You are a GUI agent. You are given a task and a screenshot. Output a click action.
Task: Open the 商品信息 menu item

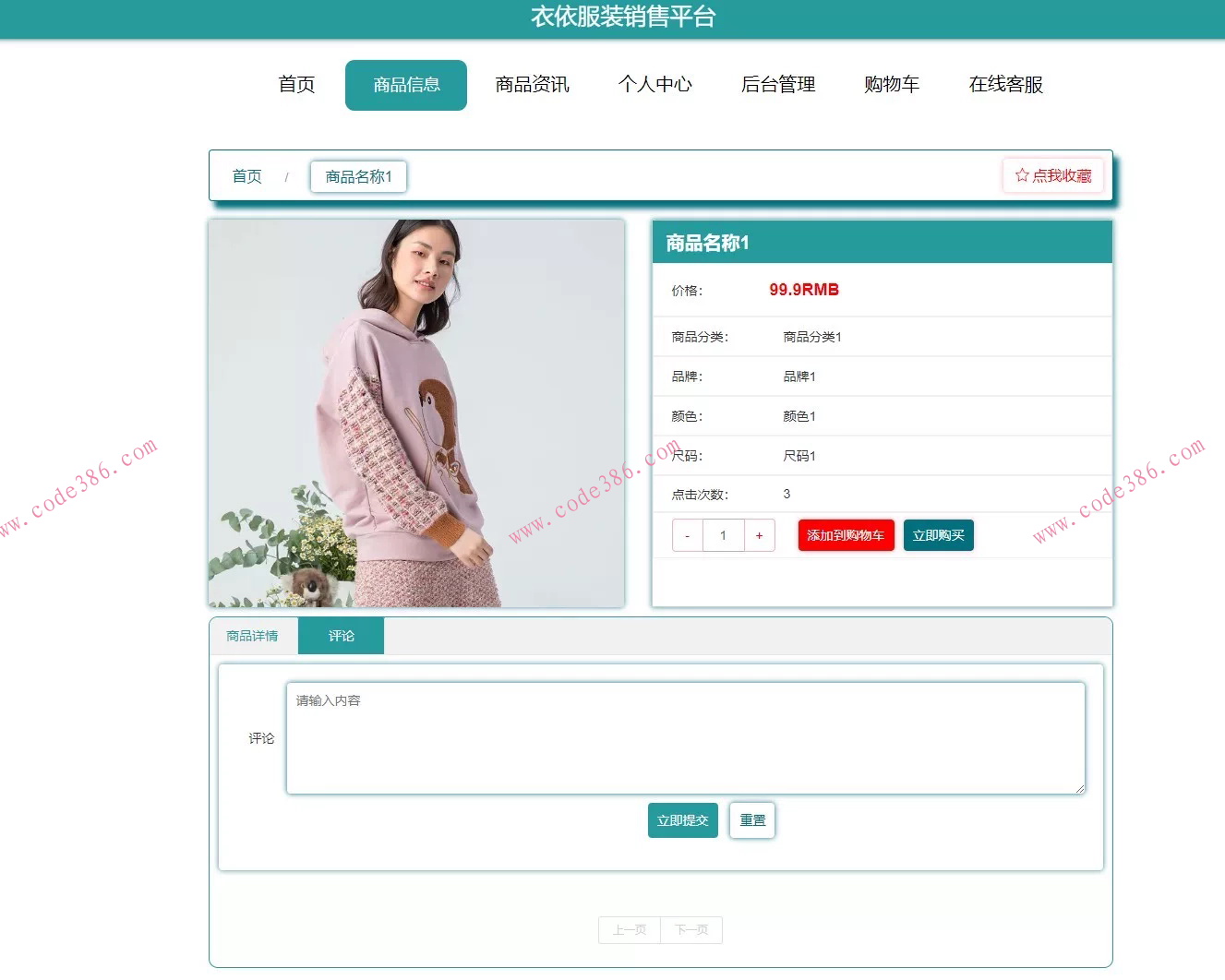click(406, 84)
